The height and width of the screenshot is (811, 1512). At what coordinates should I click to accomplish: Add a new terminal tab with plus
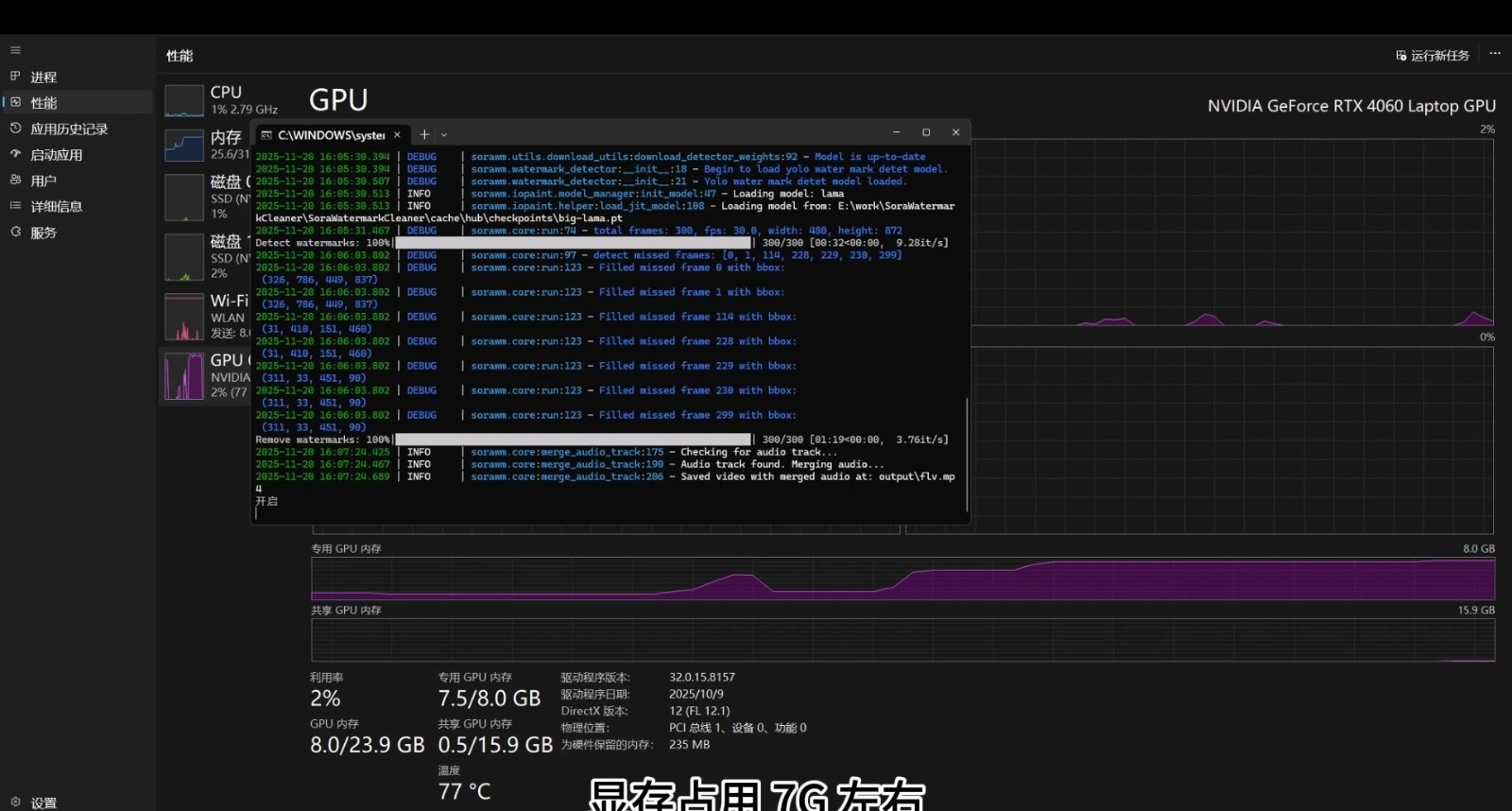tap(424, 134)
